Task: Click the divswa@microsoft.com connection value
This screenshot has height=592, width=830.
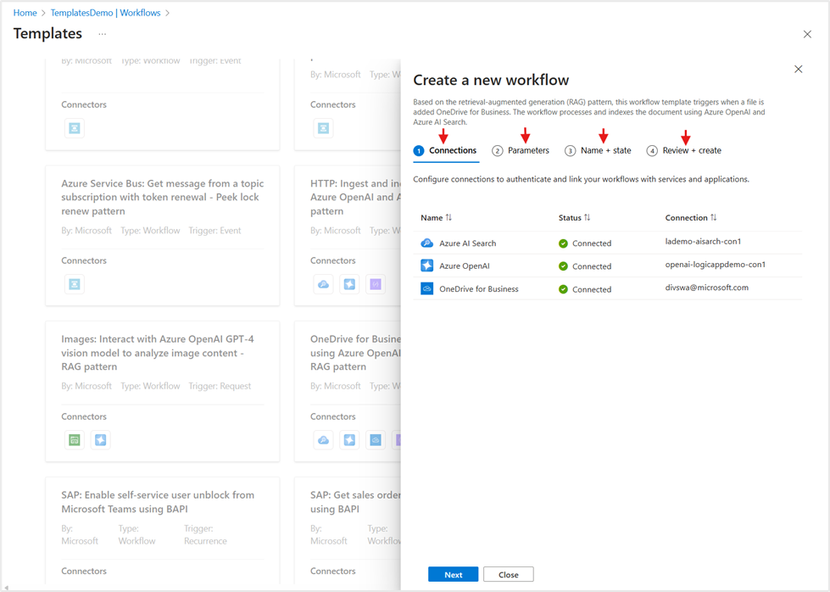Action: pyautogui.click(x=707, y=288)
